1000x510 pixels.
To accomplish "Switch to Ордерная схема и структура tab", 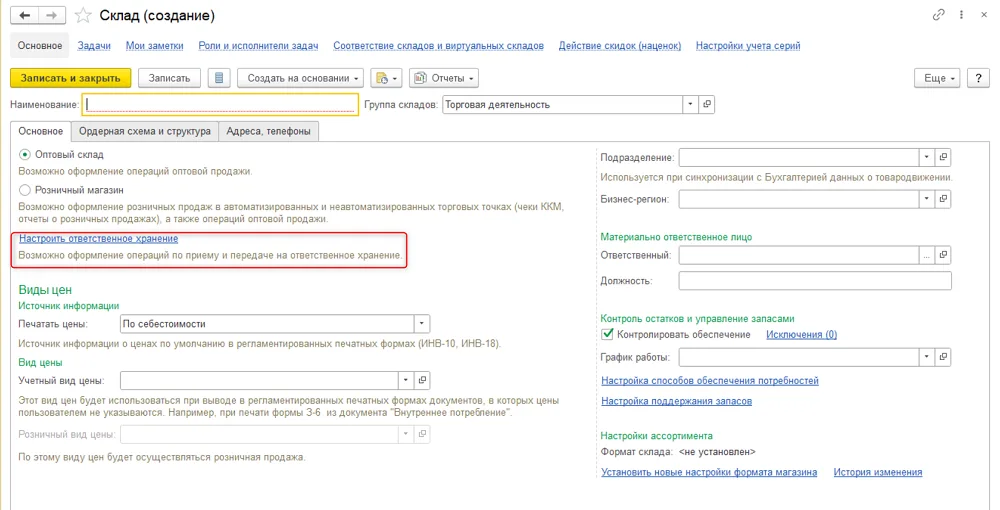I will [x=145, y=131].
